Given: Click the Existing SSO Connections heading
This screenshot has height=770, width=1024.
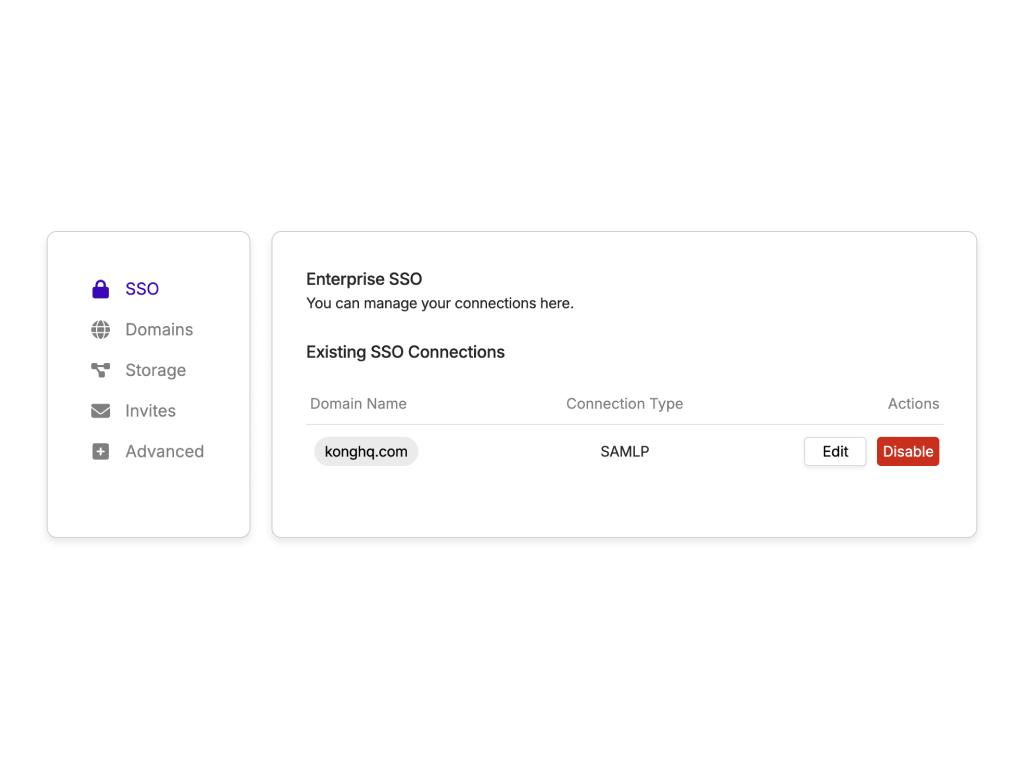Looking at the screenshot, I should click(406, 352).
